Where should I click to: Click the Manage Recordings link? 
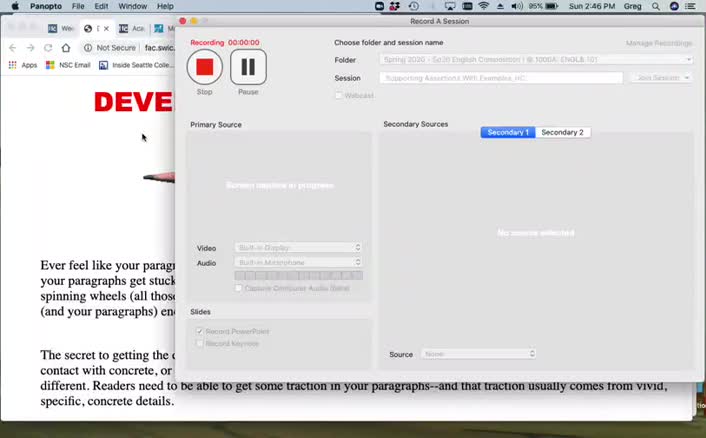tap(658, 44)
